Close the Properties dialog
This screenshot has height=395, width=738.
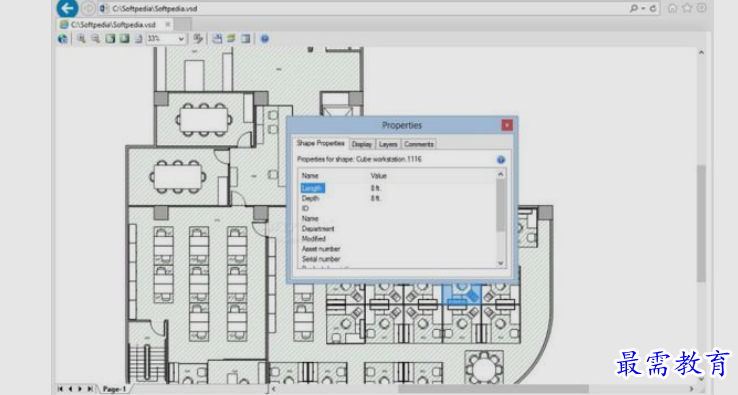[507, 125]
